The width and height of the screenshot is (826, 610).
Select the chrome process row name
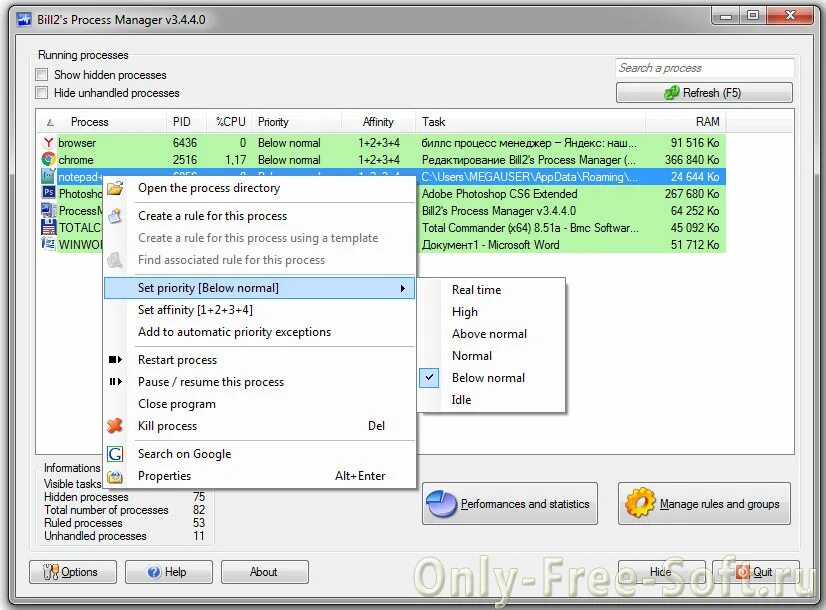[76, 160]
